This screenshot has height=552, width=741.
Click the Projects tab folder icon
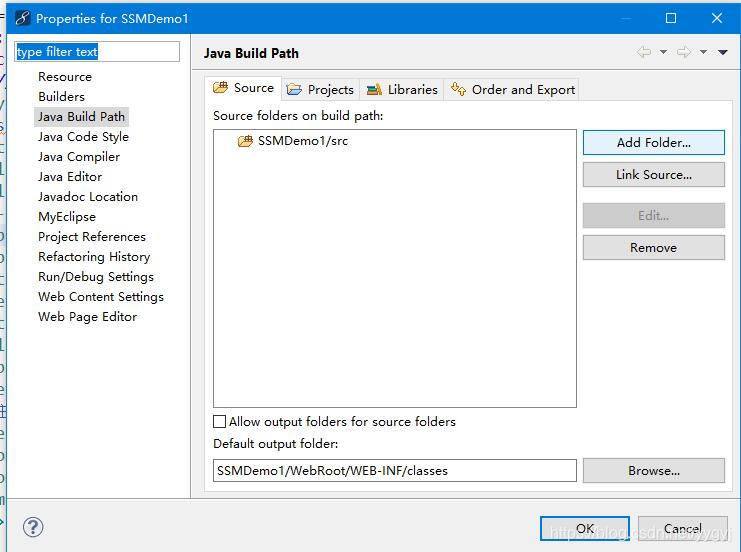coord(294,89)
